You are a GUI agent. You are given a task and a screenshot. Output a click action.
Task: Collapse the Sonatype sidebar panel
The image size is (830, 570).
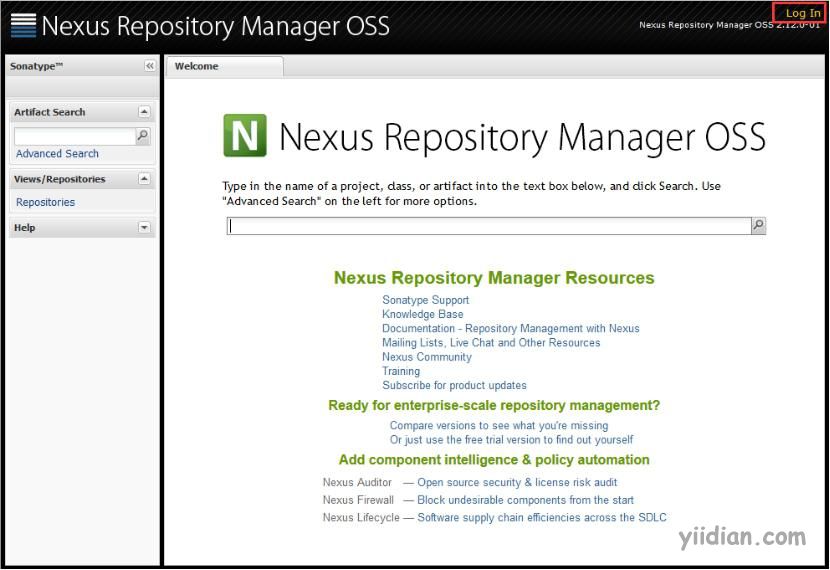click(x=150, y=66)
